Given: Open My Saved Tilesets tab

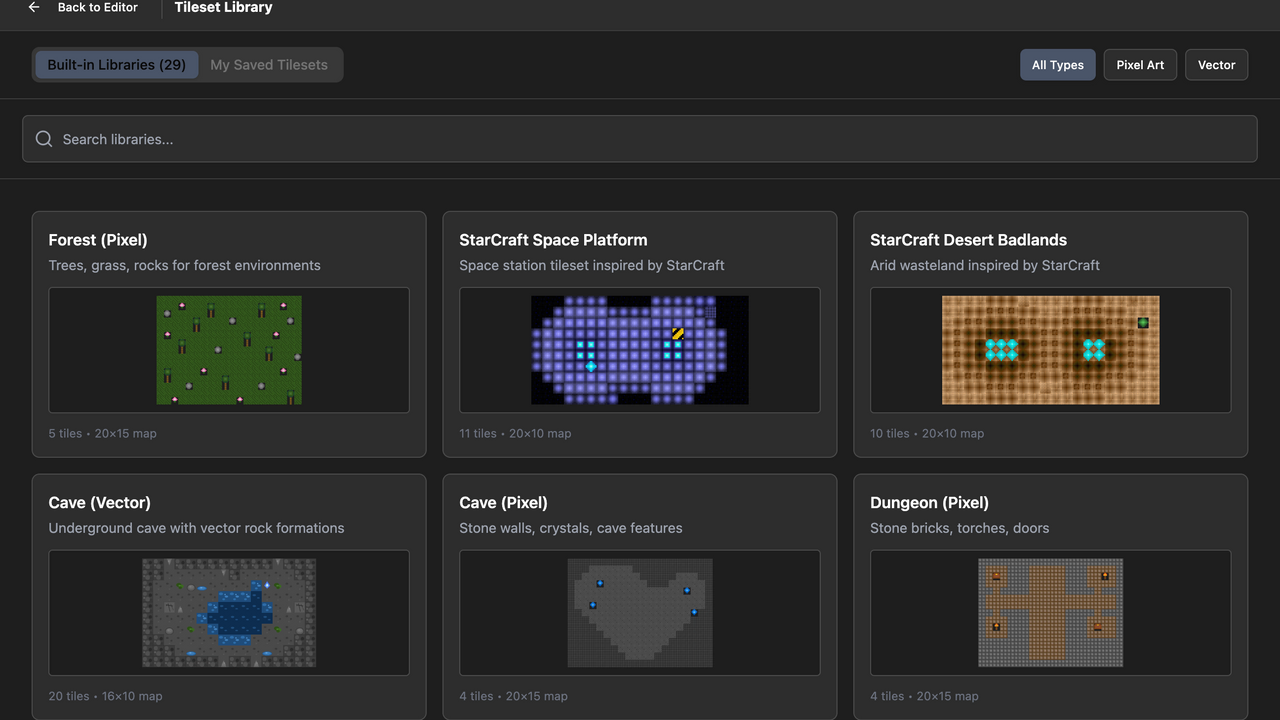Looking at the screenshot, I should coord(269,65).
